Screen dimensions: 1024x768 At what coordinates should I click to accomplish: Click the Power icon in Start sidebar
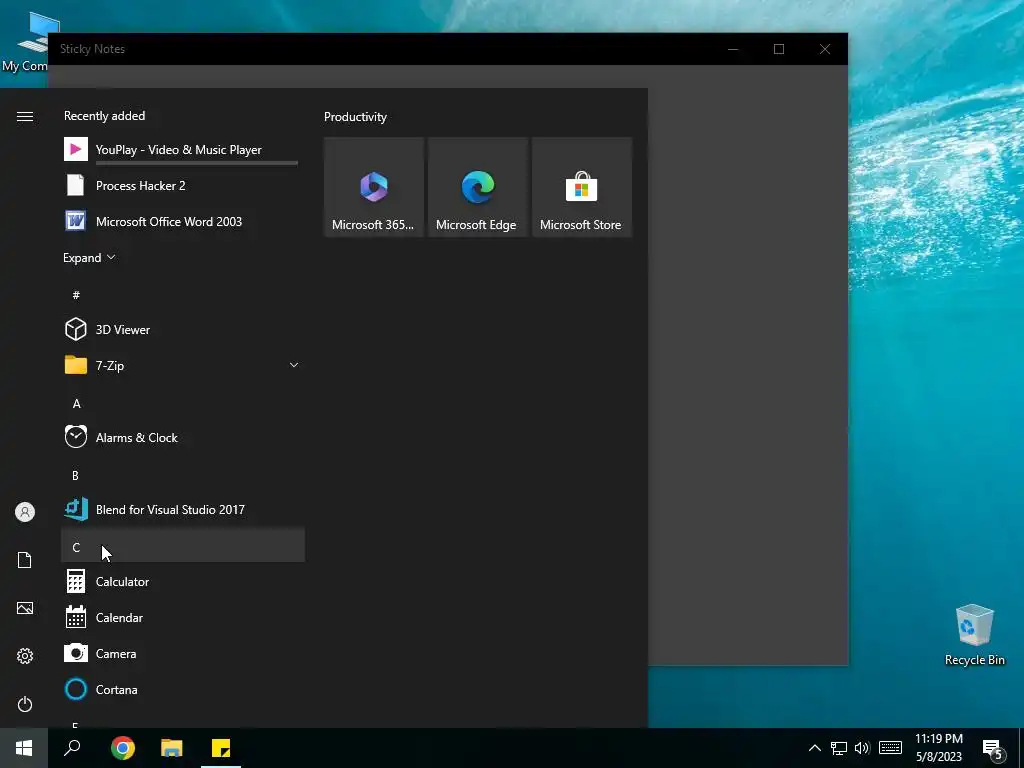point(25,704)
